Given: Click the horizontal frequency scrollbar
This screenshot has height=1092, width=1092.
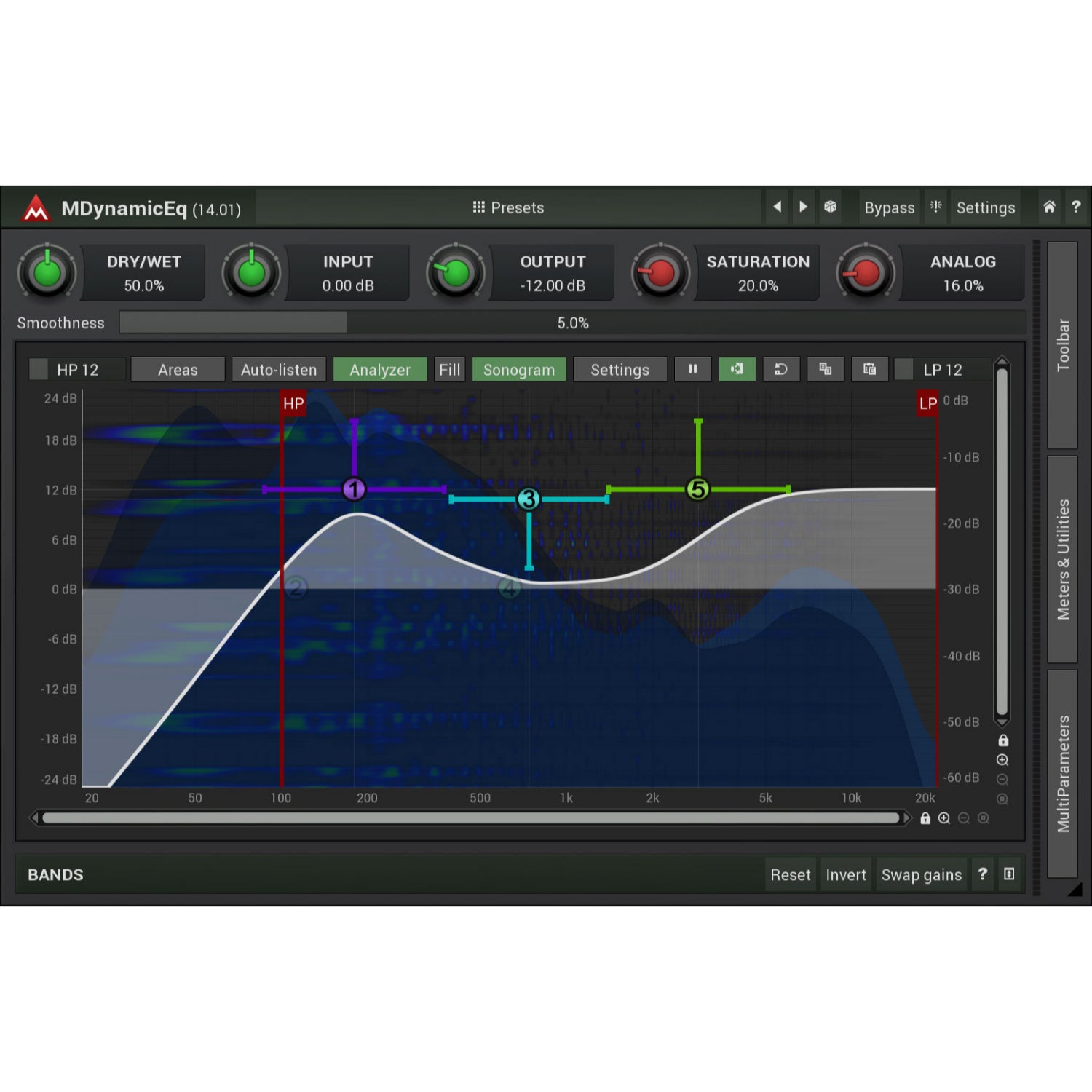Looking at the screenshot, I should click(470, 818).
